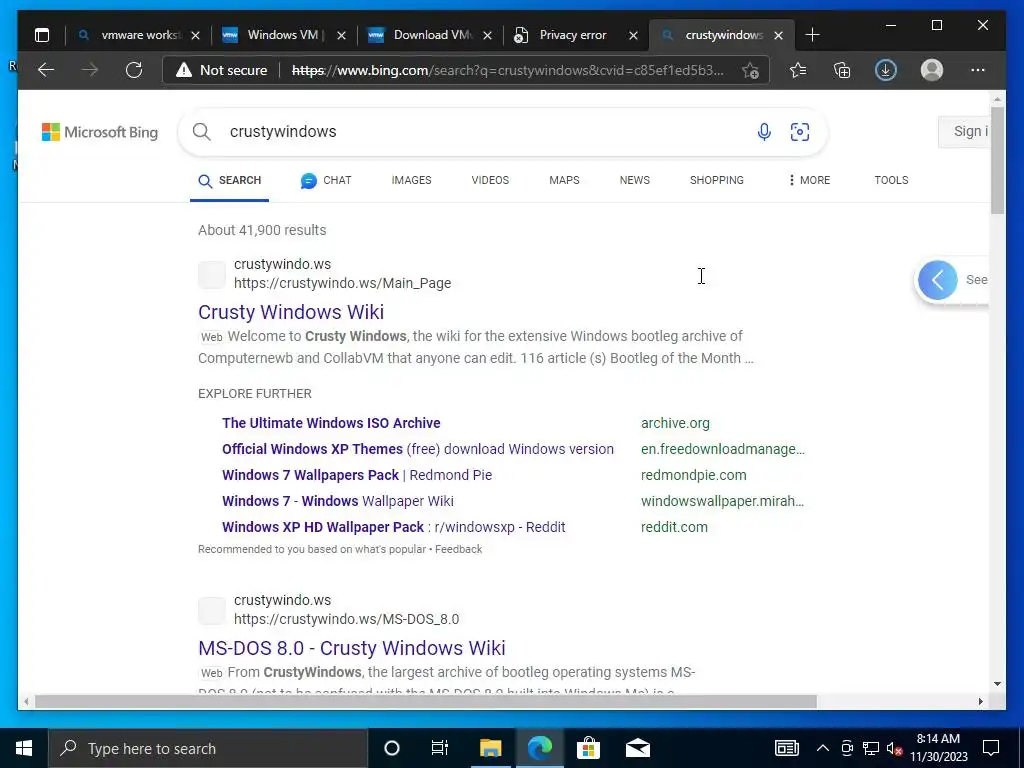
Task: Reload the current Bing page
Action: [x=134, y=70]
